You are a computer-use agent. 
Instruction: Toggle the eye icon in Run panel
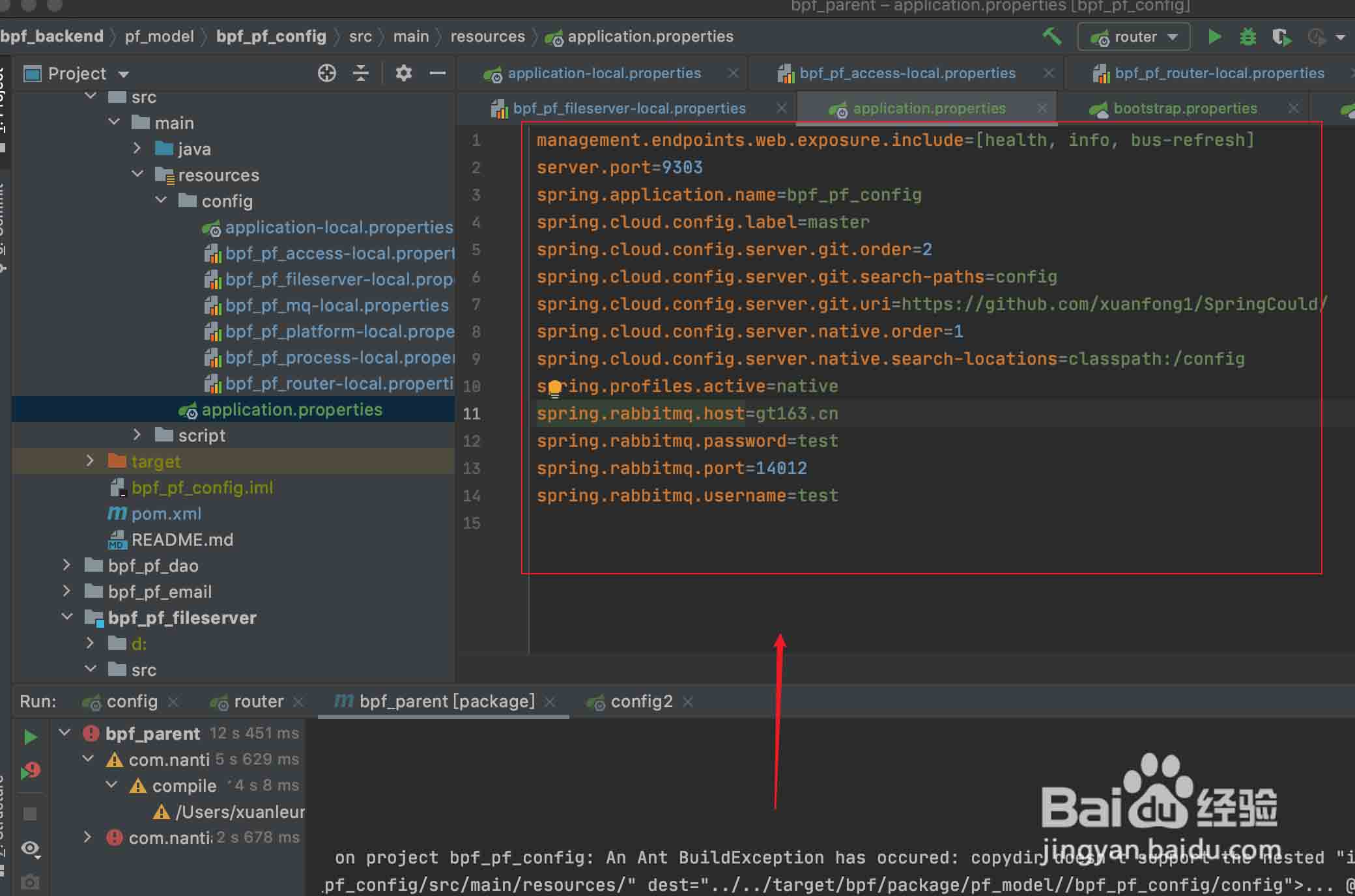[30, 848]
